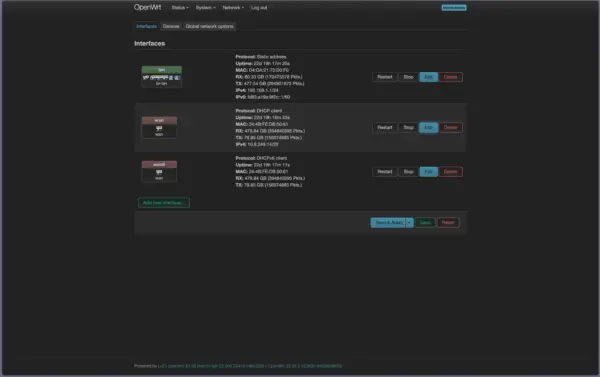Expand the Network dropdown menu

click(x=233, y=8)
